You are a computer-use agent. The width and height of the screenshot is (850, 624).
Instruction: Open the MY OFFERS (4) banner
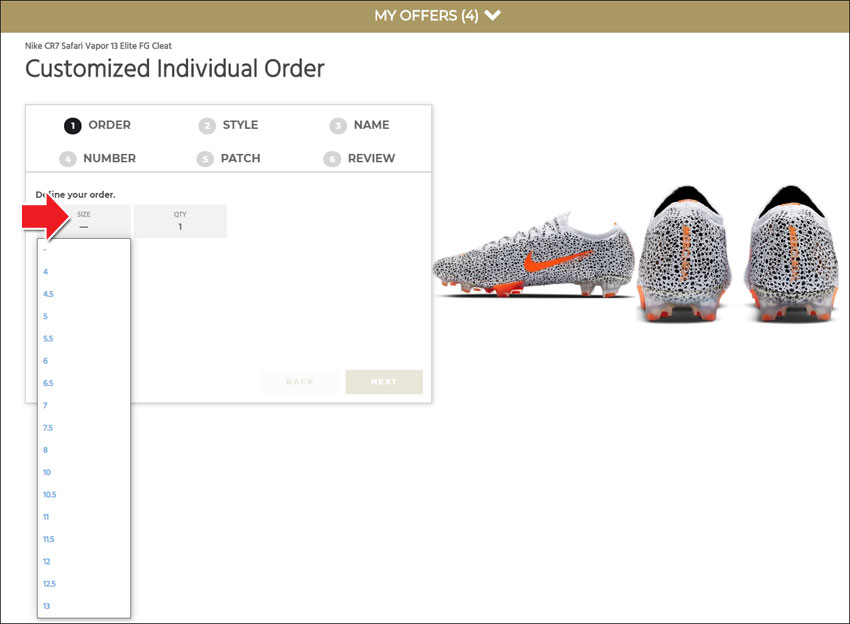[x=425, y=16]
